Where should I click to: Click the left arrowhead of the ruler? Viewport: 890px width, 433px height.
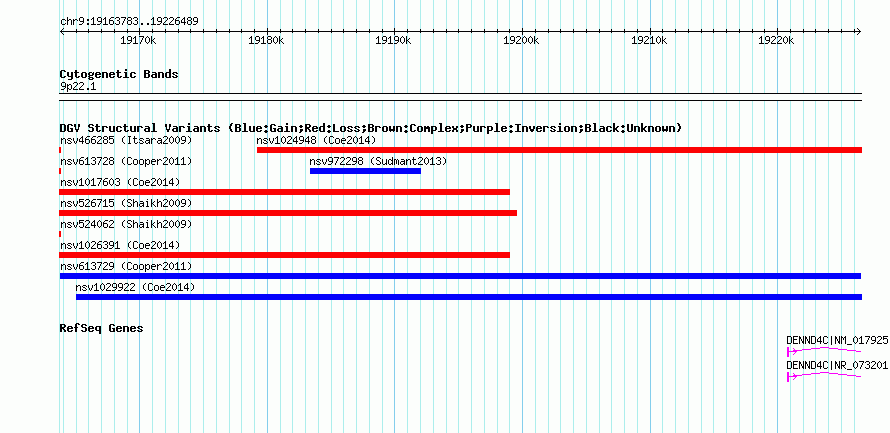coord(62,32)
